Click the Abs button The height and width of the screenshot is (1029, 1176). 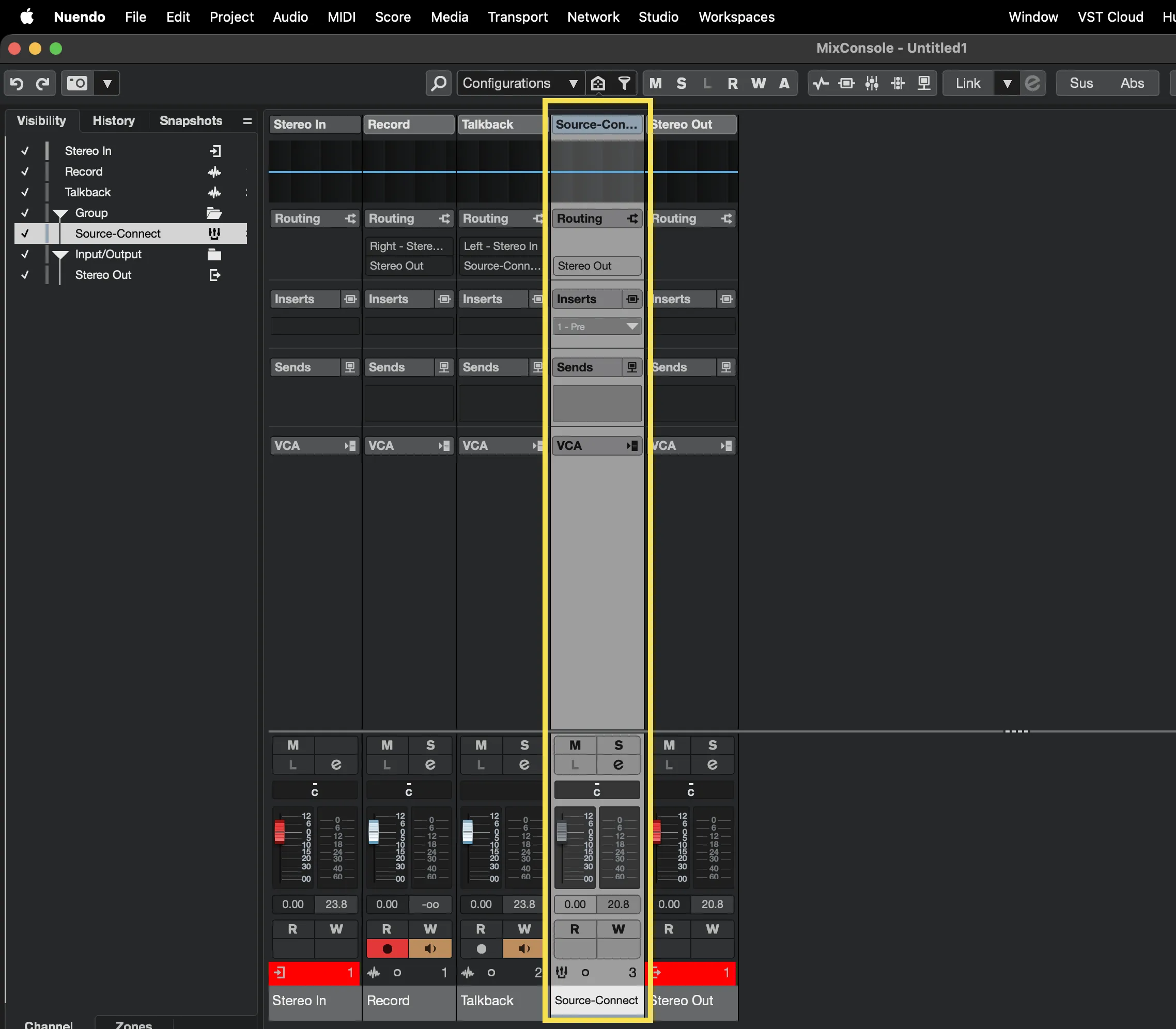(1133, 84)
